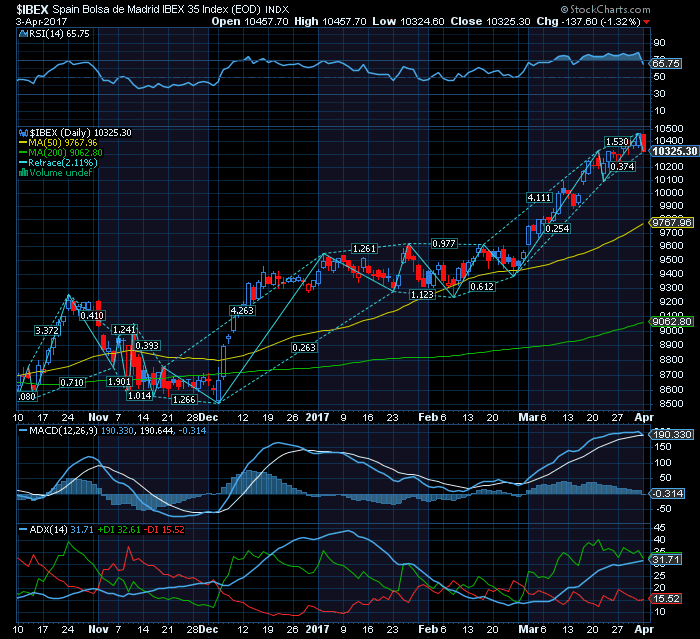Click the 15.52 -DI axis tag
Image resolution: width=700 pixels, height=639 pixels.
tap(666, 599)
